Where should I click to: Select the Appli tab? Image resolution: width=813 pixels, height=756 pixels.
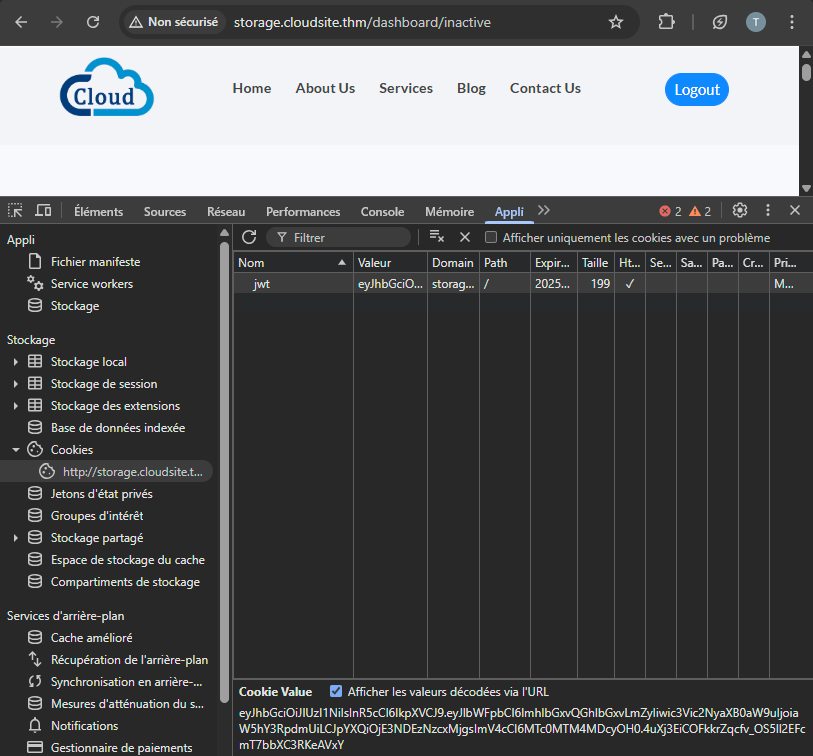point(509,212)
